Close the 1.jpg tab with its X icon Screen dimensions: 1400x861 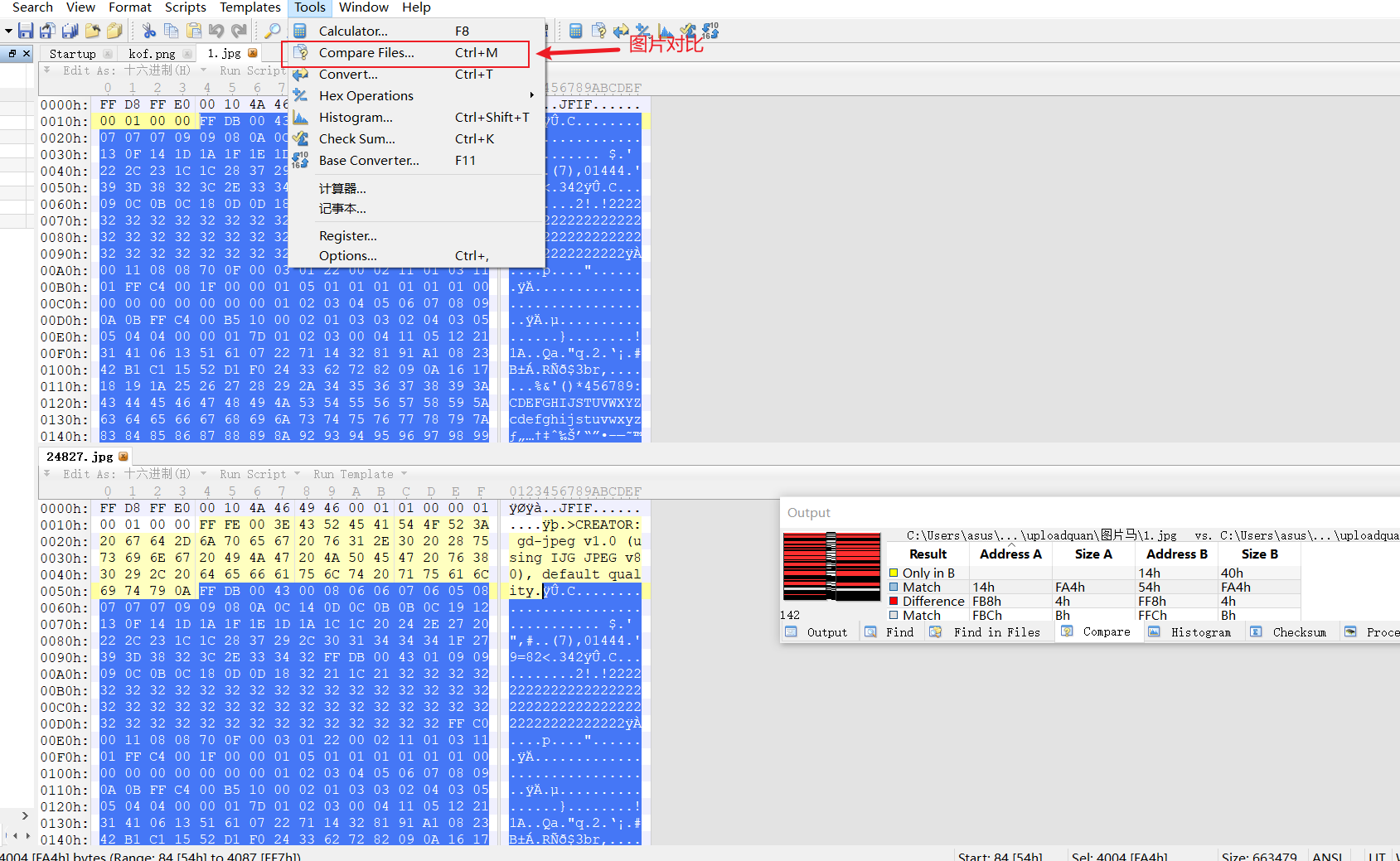(x=253, y=53)
